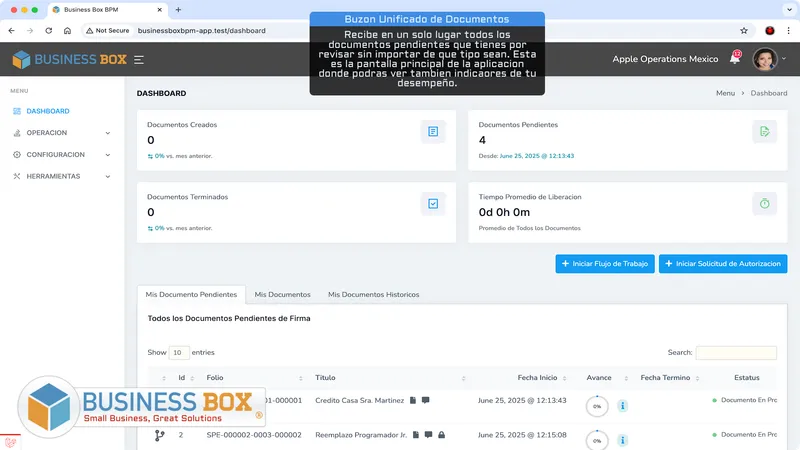
Task: Open a new browser tab
Action: coord(178,10)
